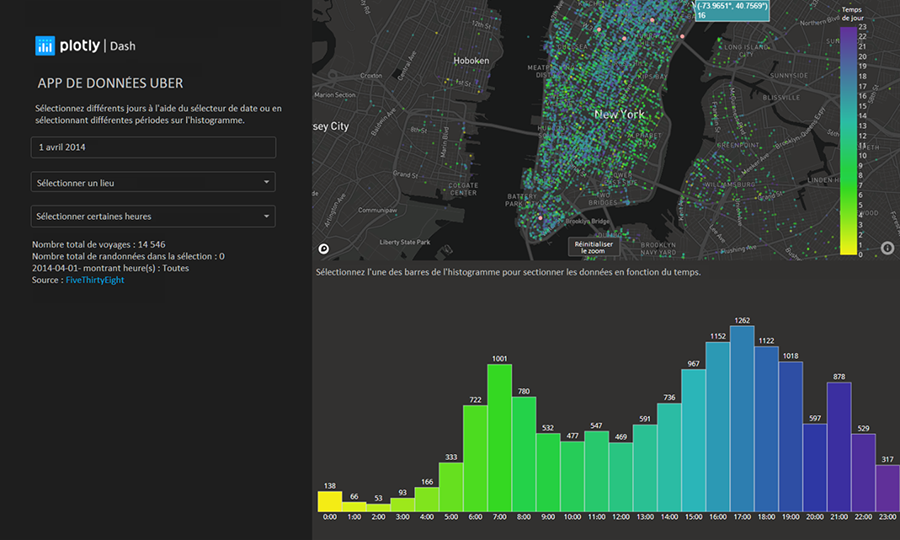Click the 2014-04-01 montant heure(s) : Toutes text

[x=110, y=268]
